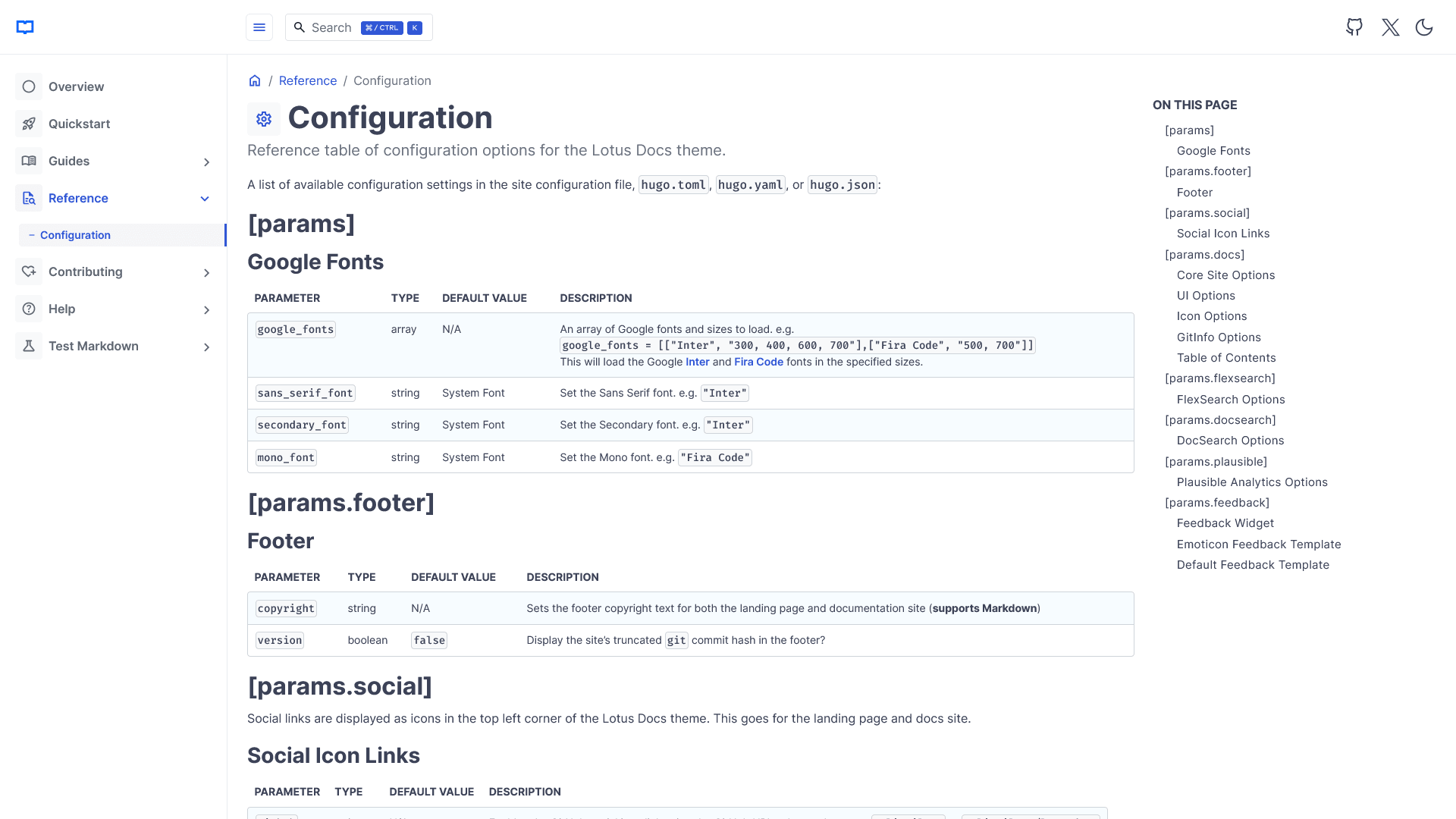Open the Fira Code font link
The height and width of the screenshot is (819, 1456).
[758, 362]
